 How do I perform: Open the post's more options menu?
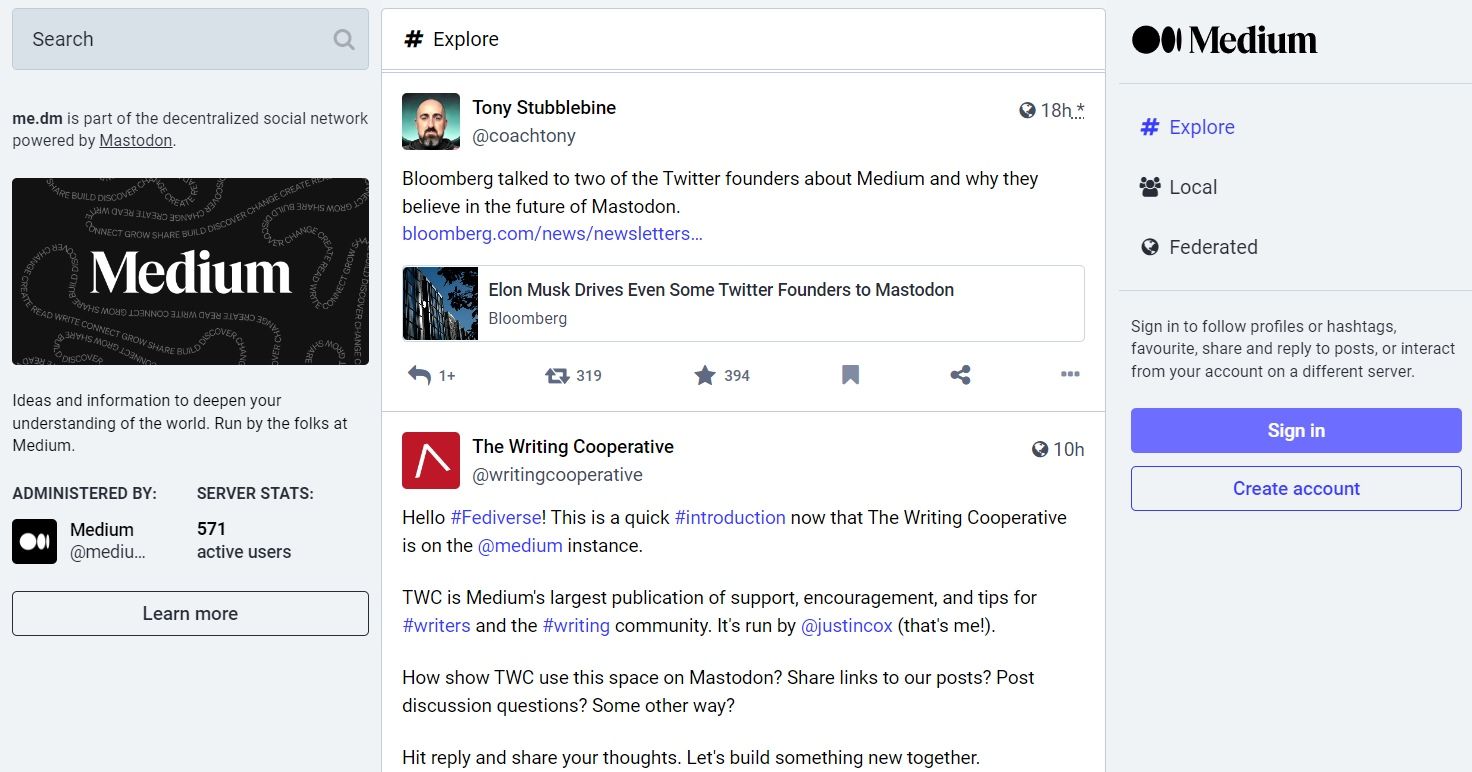point(1069,375)
